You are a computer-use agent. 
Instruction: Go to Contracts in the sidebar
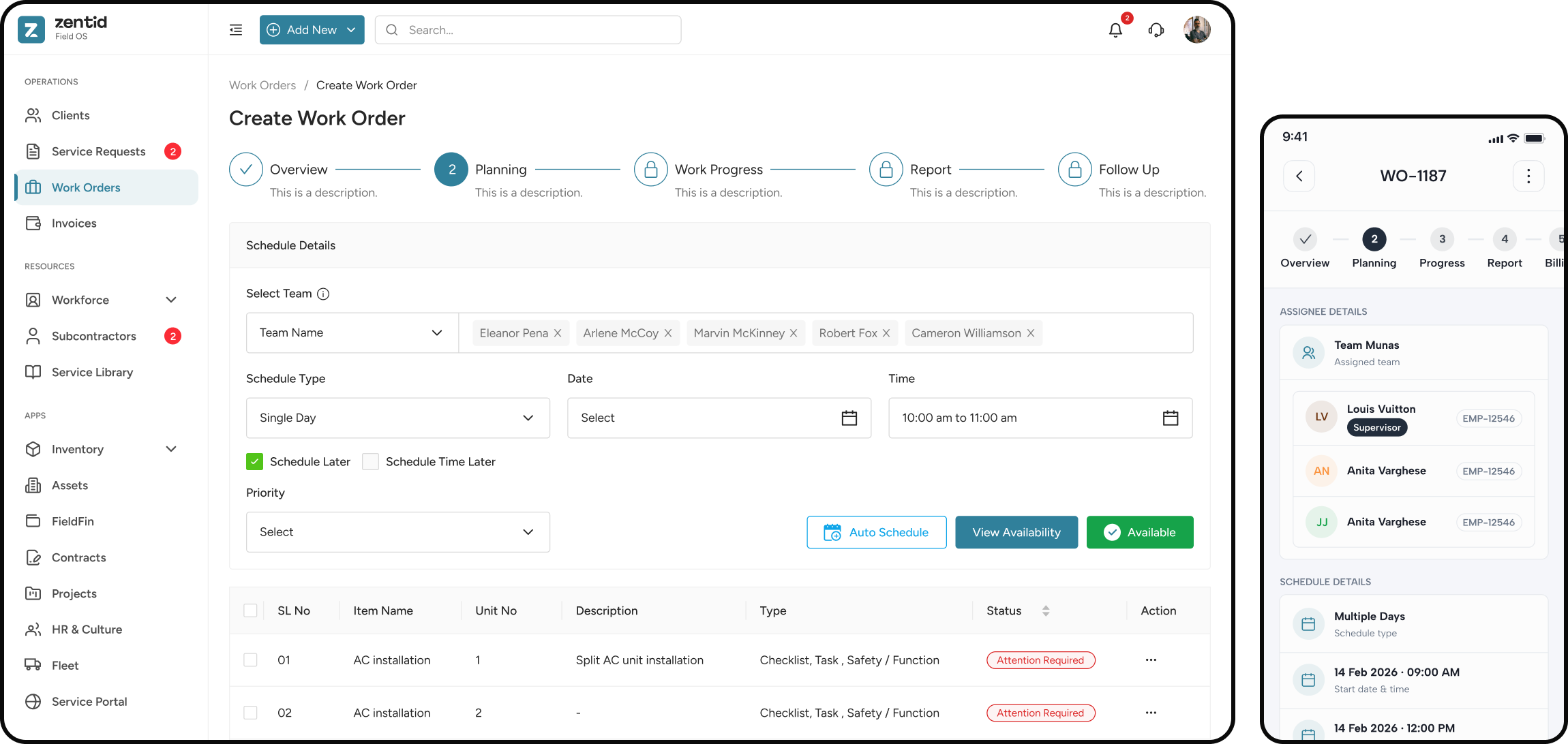[x=106, y=557]
